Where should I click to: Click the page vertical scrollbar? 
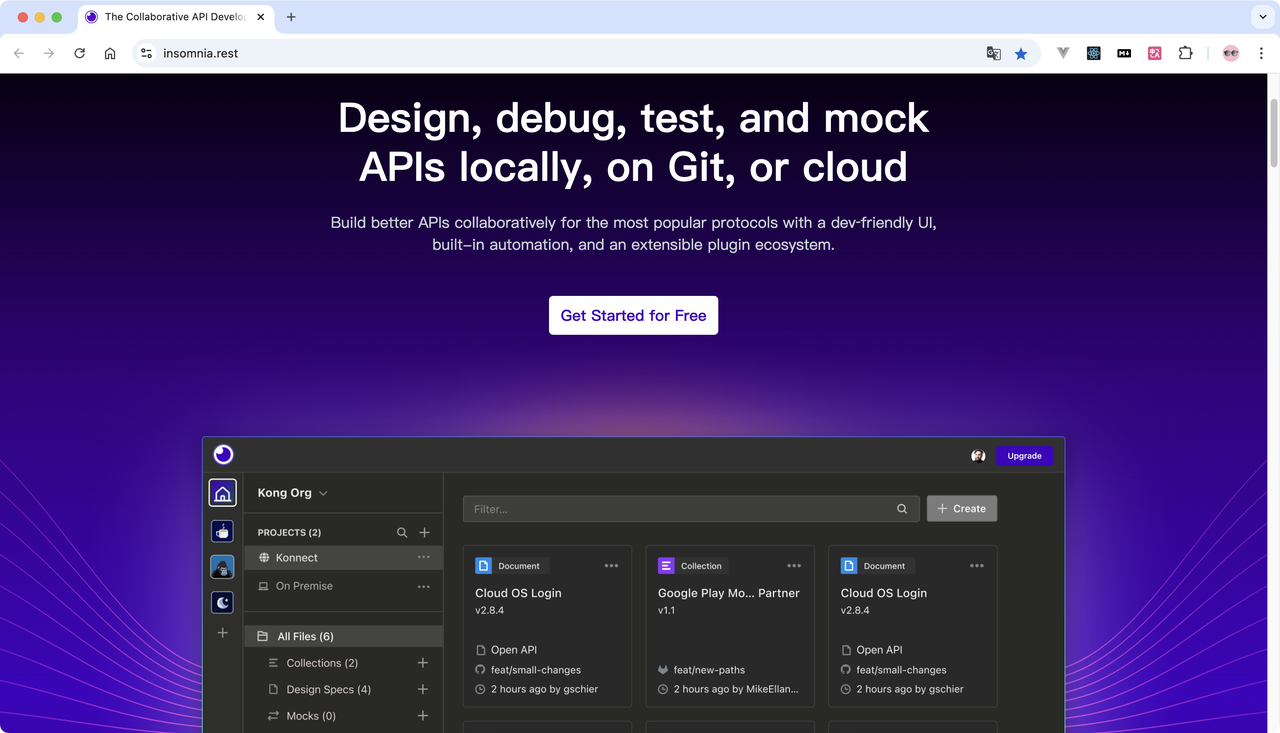1273,133
